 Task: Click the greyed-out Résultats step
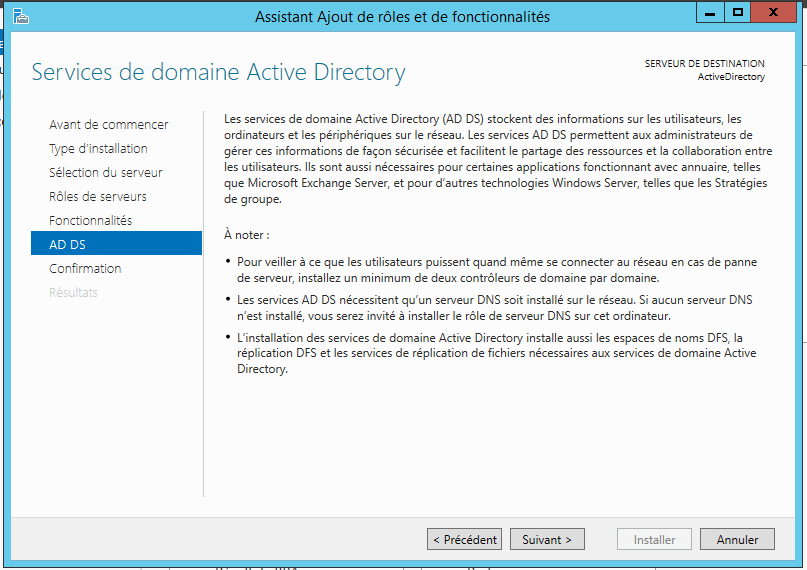(x=73, y=292)
